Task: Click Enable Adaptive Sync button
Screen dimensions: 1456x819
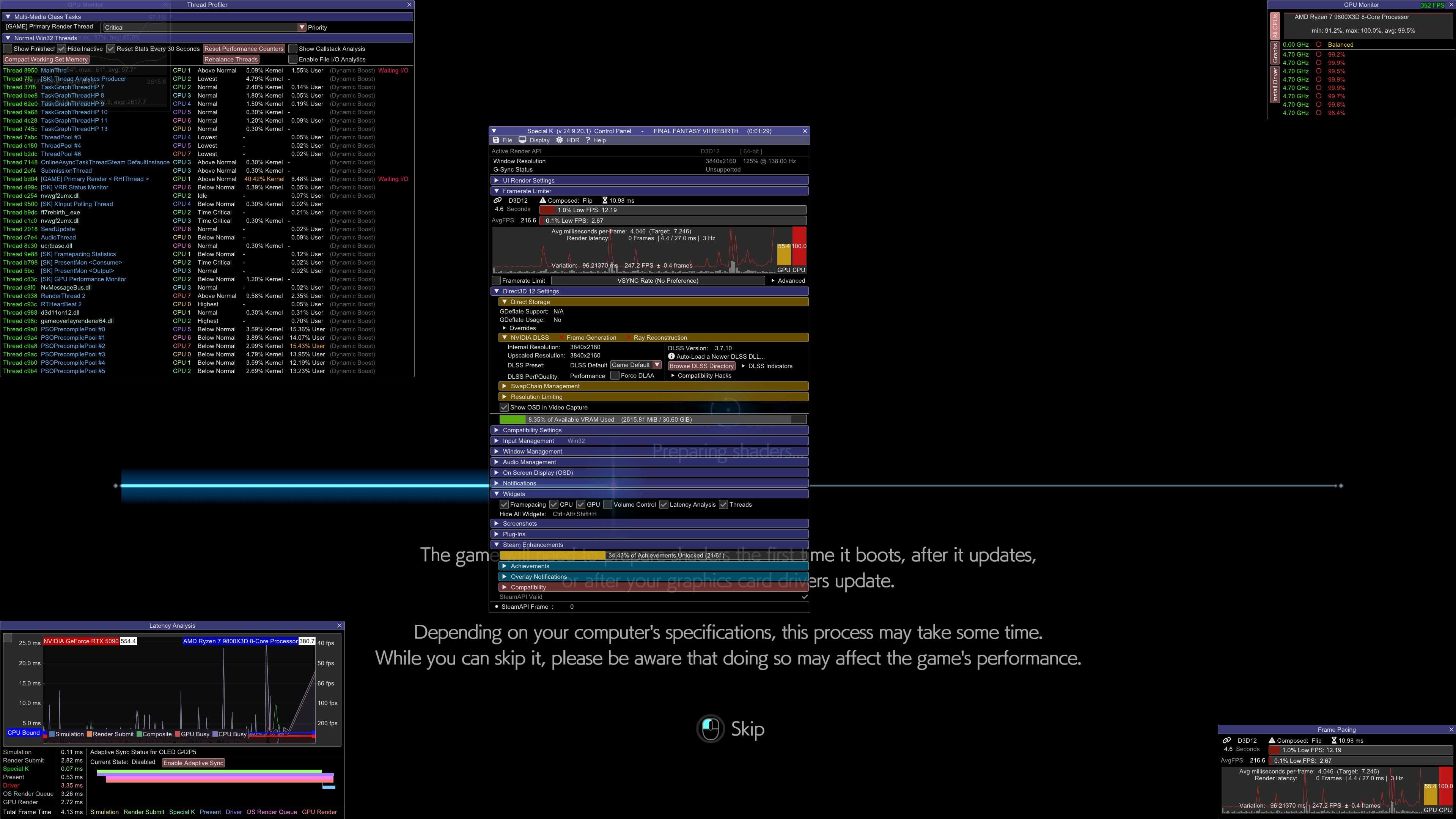Action: click(193, 763)
